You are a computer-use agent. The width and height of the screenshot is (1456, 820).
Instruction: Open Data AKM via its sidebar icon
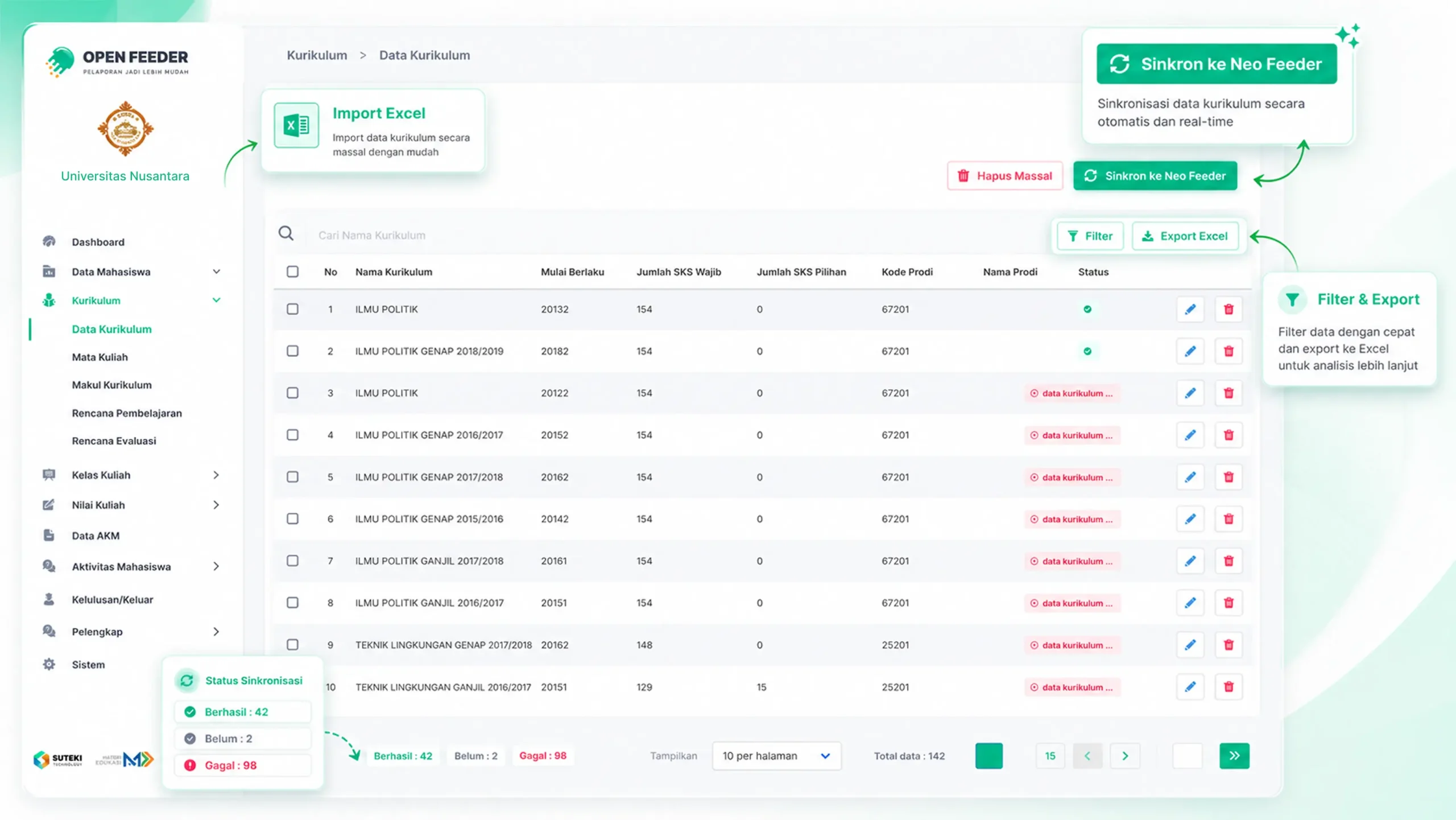[x=49, y=535]
